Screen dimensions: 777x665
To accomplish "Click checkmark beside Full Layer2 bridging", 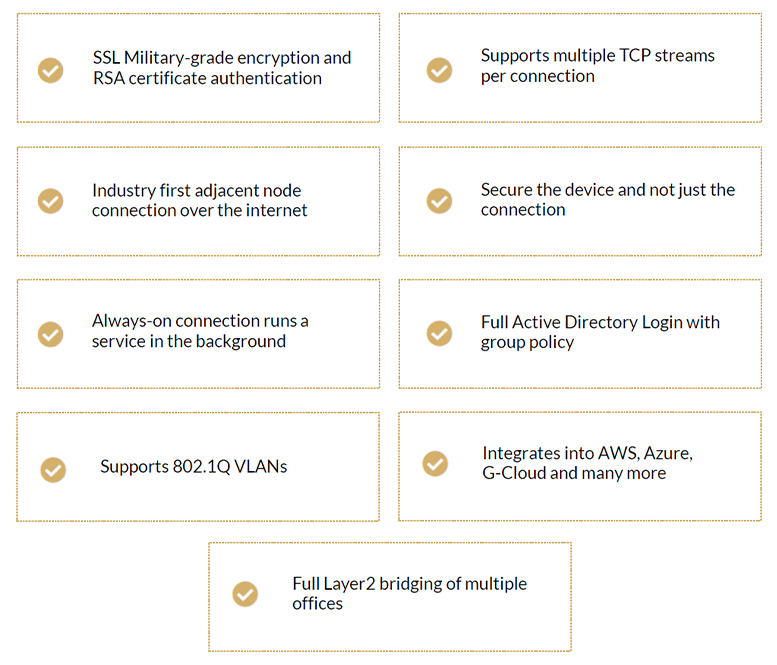I will [x=245, y=594].
